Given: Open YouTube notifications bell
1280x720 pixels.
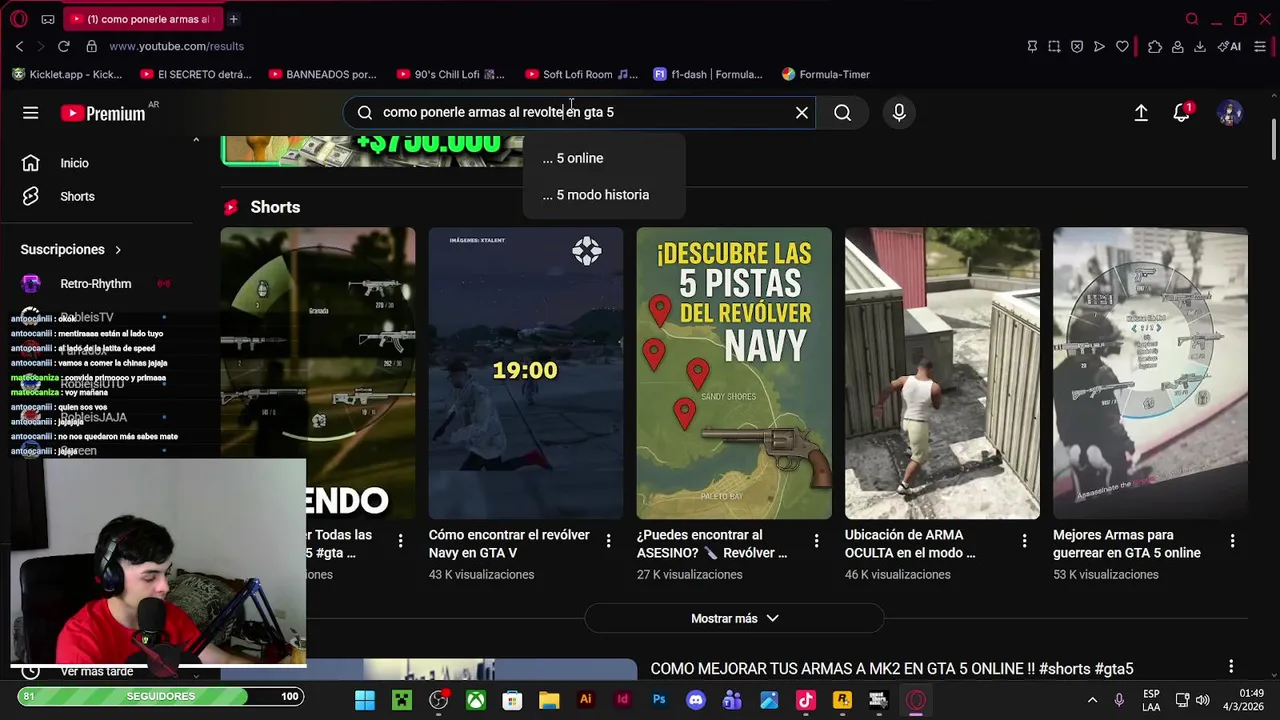Looking at the screenshot, I should 1182,113.
